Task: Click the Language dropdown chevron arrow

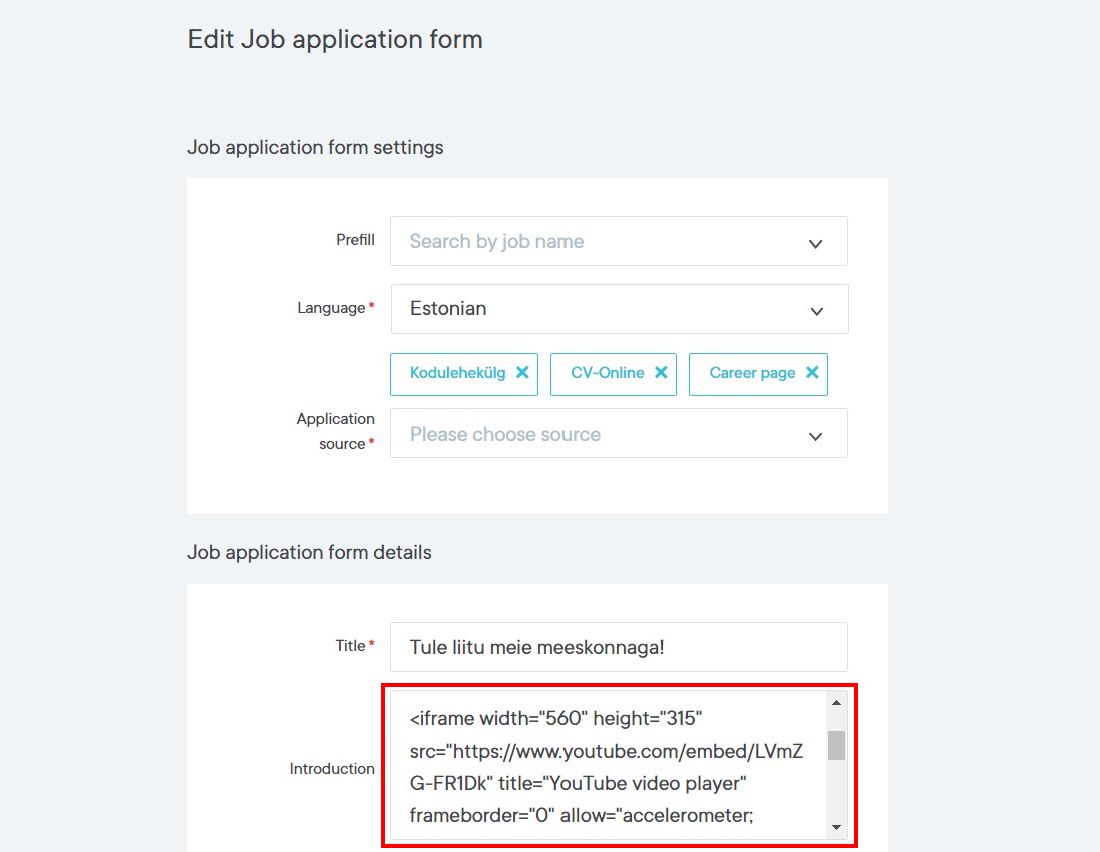Action: pos(816,311)
